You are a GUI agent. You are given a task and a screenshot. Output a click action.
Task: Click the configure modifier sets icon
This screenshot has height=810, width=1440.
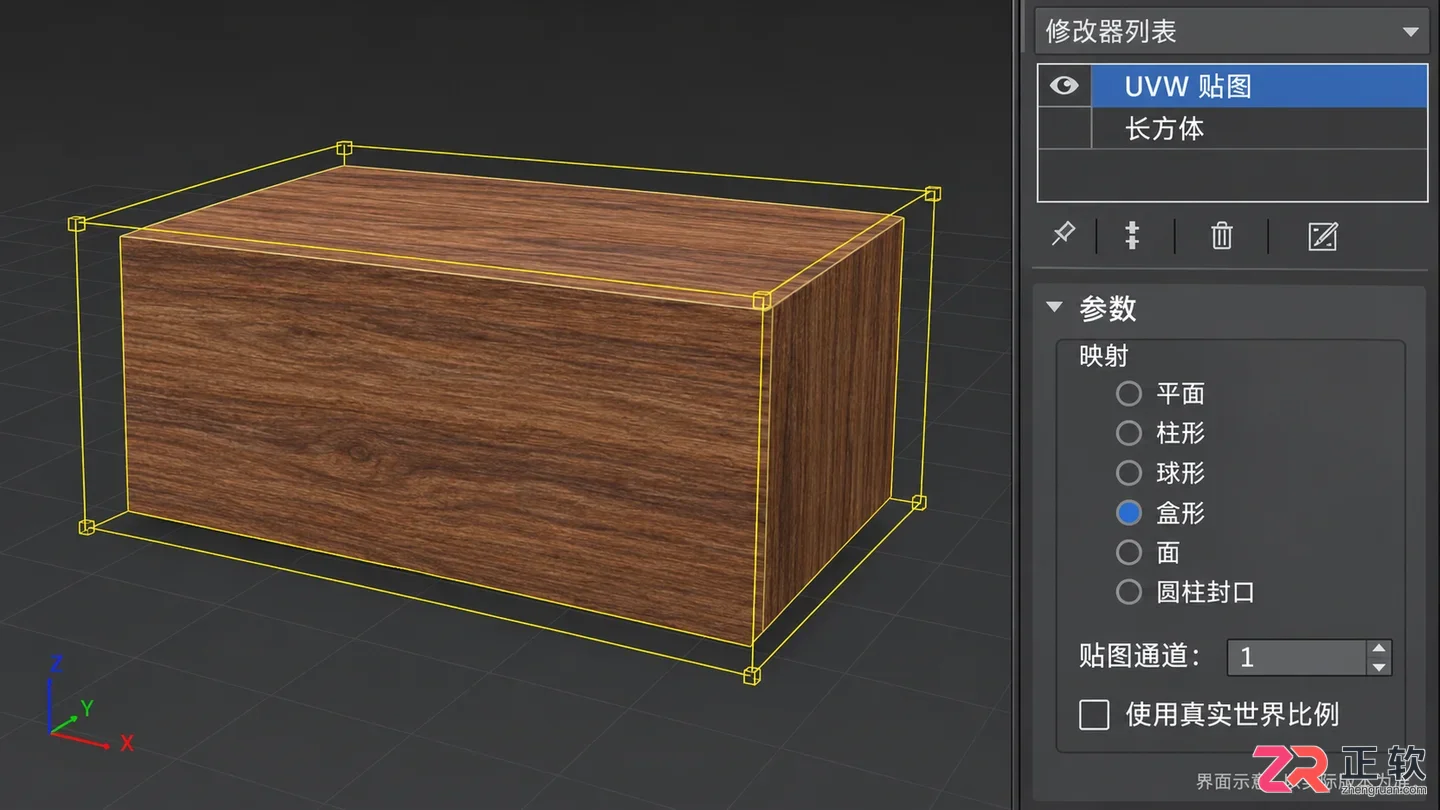[x=1322, y=236]
